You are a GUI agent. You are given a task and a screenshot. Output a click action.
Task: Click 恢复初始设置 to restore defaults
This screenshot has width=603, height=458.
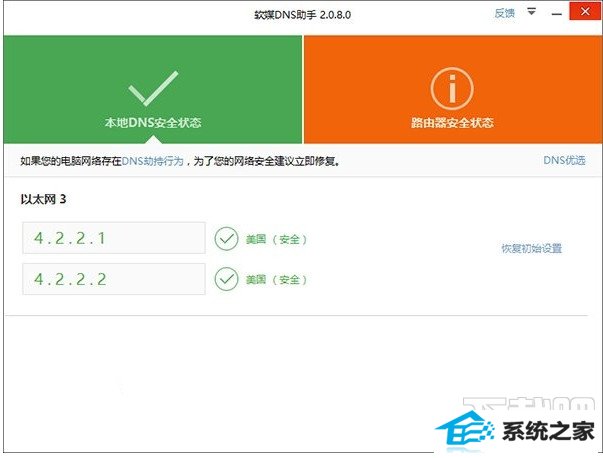[531, 248]
